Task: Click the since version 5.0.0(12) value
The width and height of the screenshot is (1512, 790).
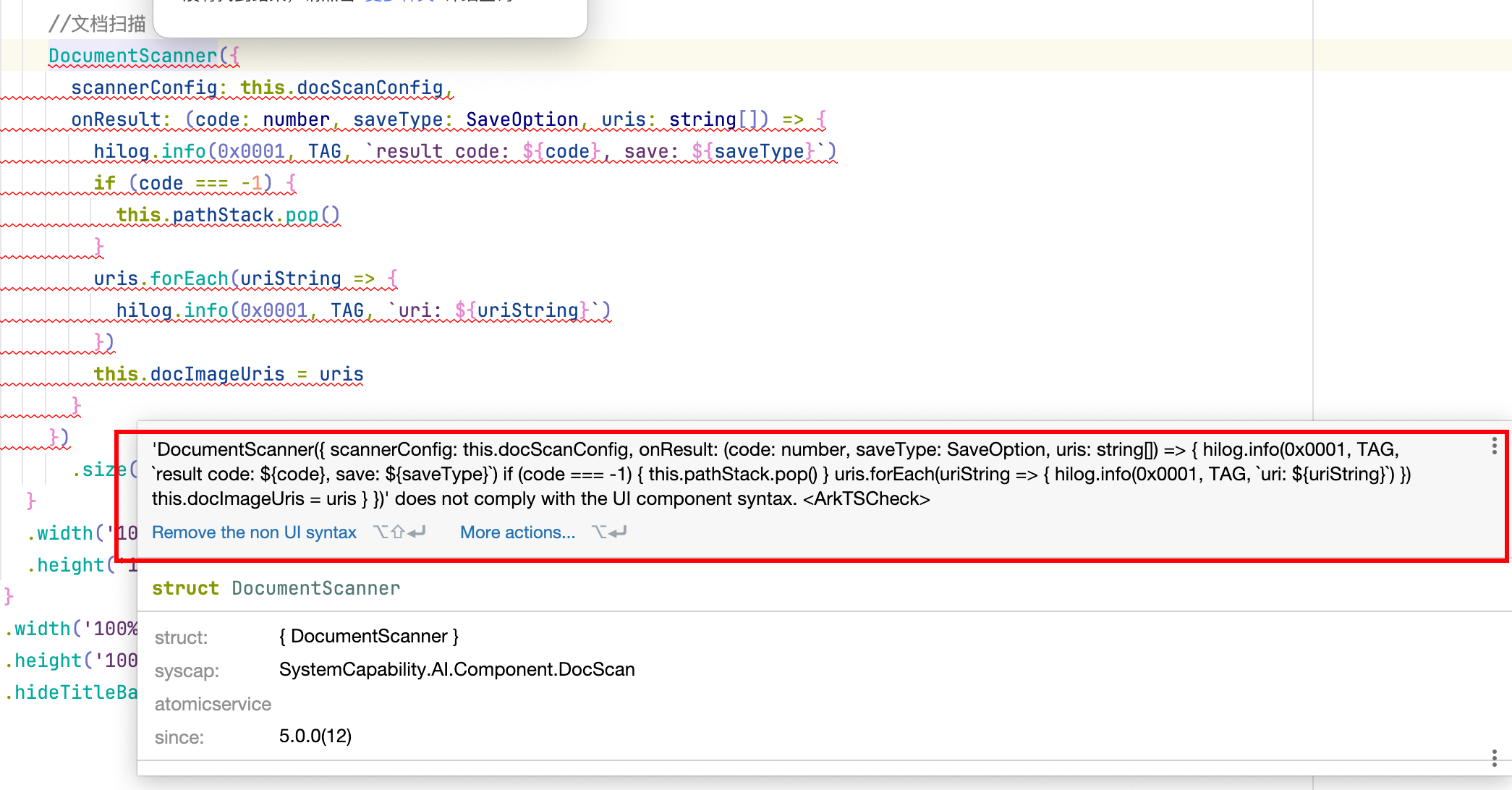Action: (315, 736)
